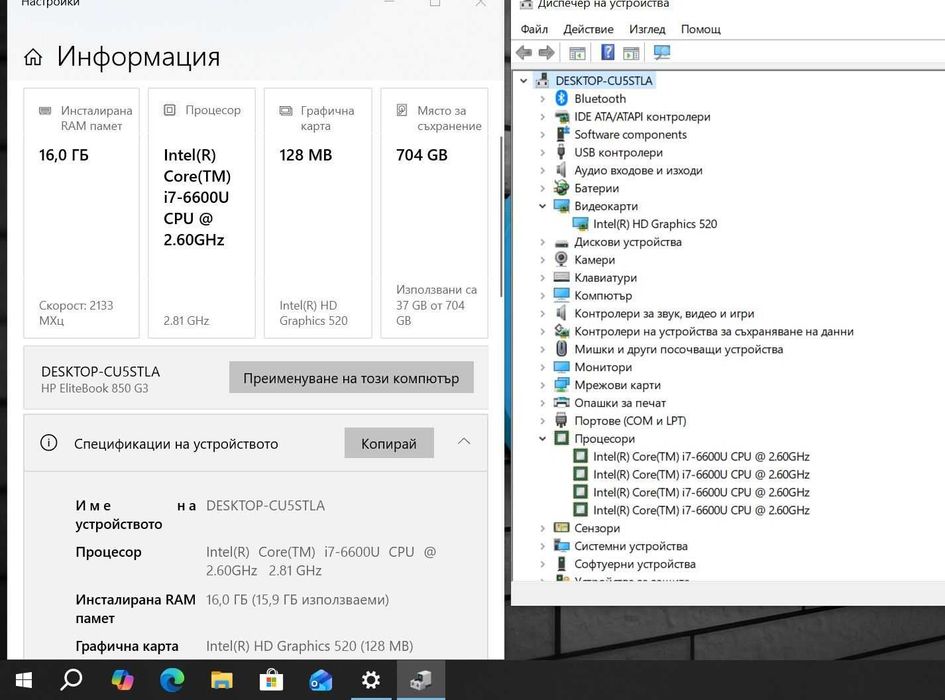
Task: Click HP EliteBook 850 G3 model text
Action: click(95, 388)
